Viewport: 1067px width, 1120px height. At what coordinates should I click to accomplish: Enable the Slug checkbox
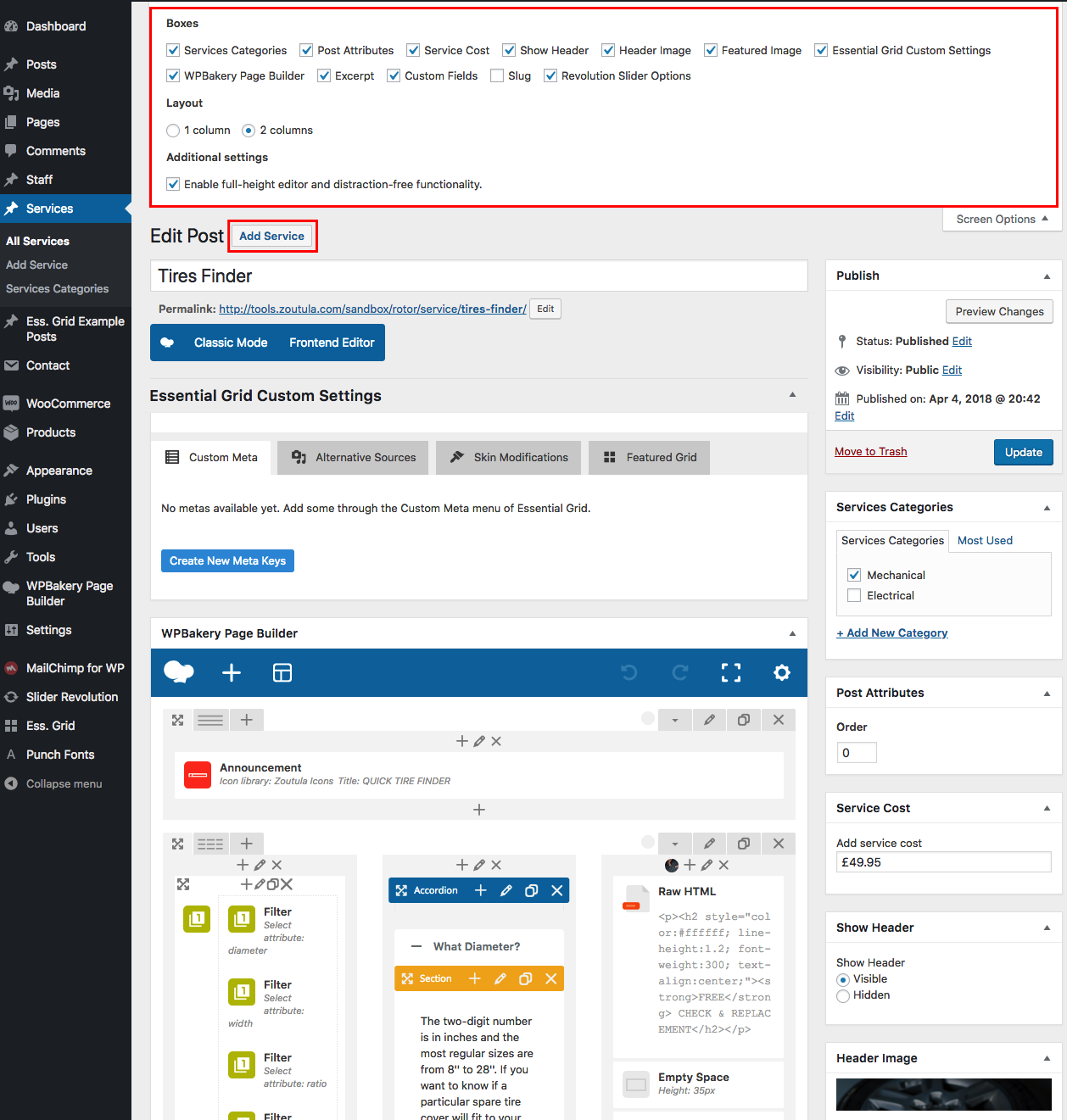click(497, 75)
